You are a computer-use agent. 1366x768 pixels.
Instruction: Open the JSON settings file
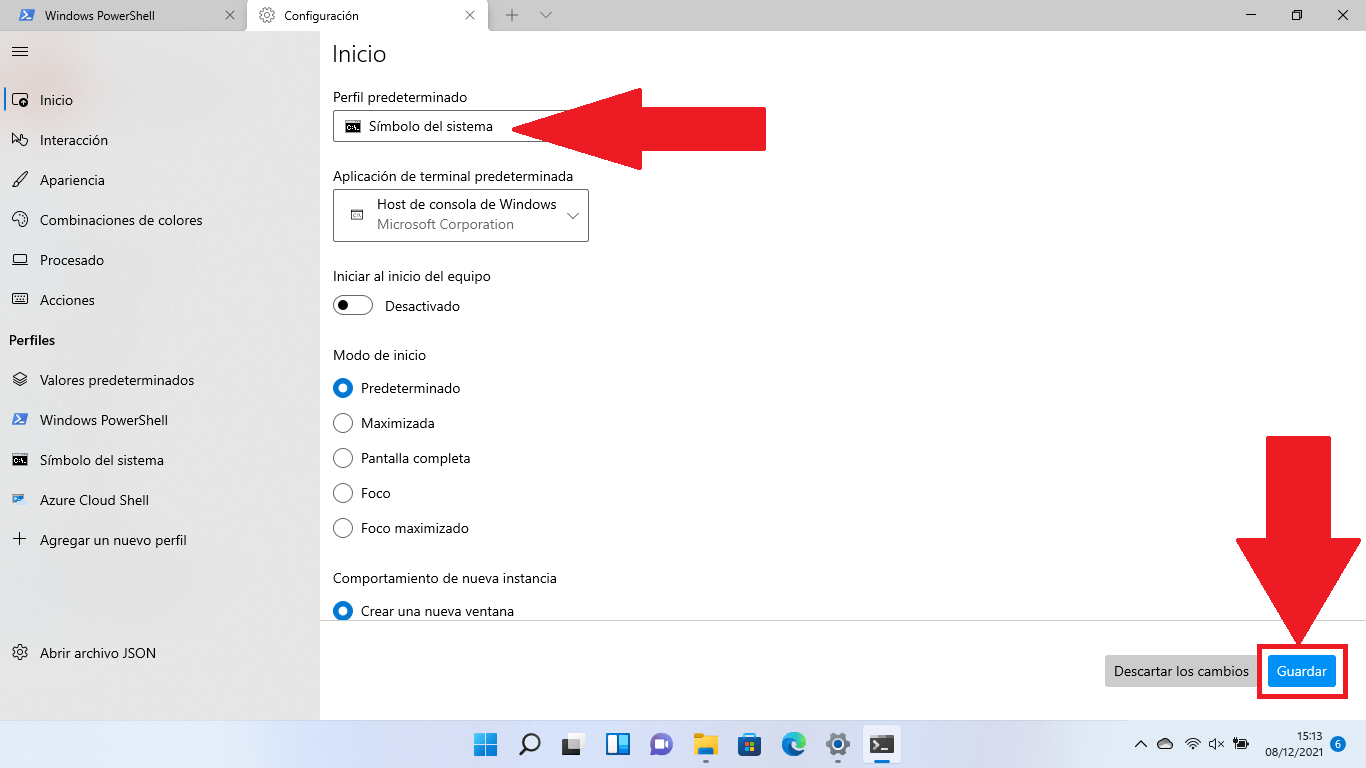(160, 653)
